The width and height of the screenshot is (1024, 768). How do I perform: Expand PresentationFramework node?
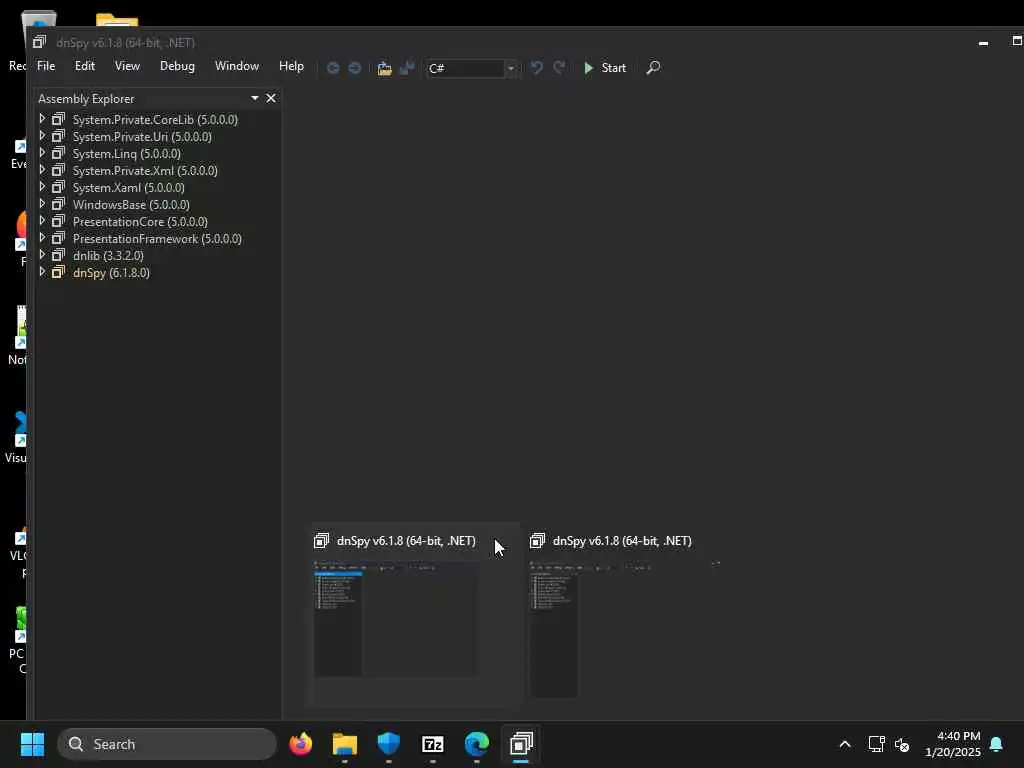point(42,238)
